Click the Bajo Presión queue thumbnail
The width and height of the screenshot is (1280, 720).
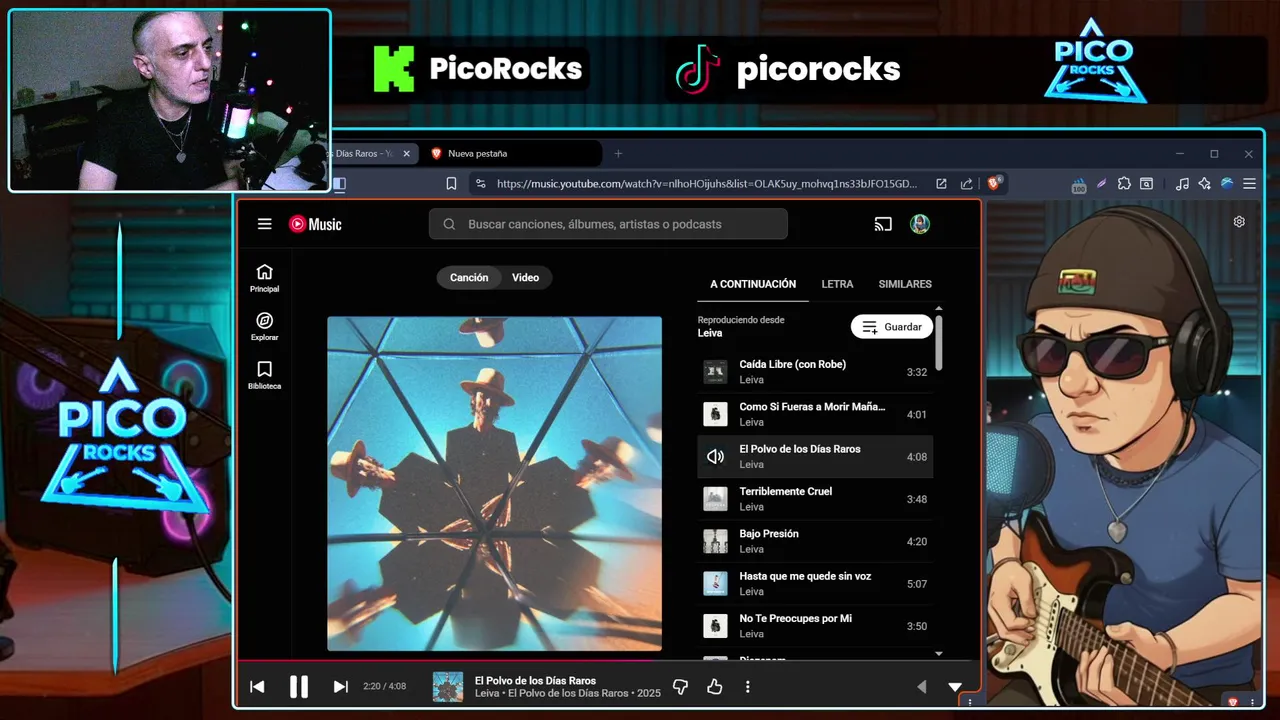[x=715, y=541]
